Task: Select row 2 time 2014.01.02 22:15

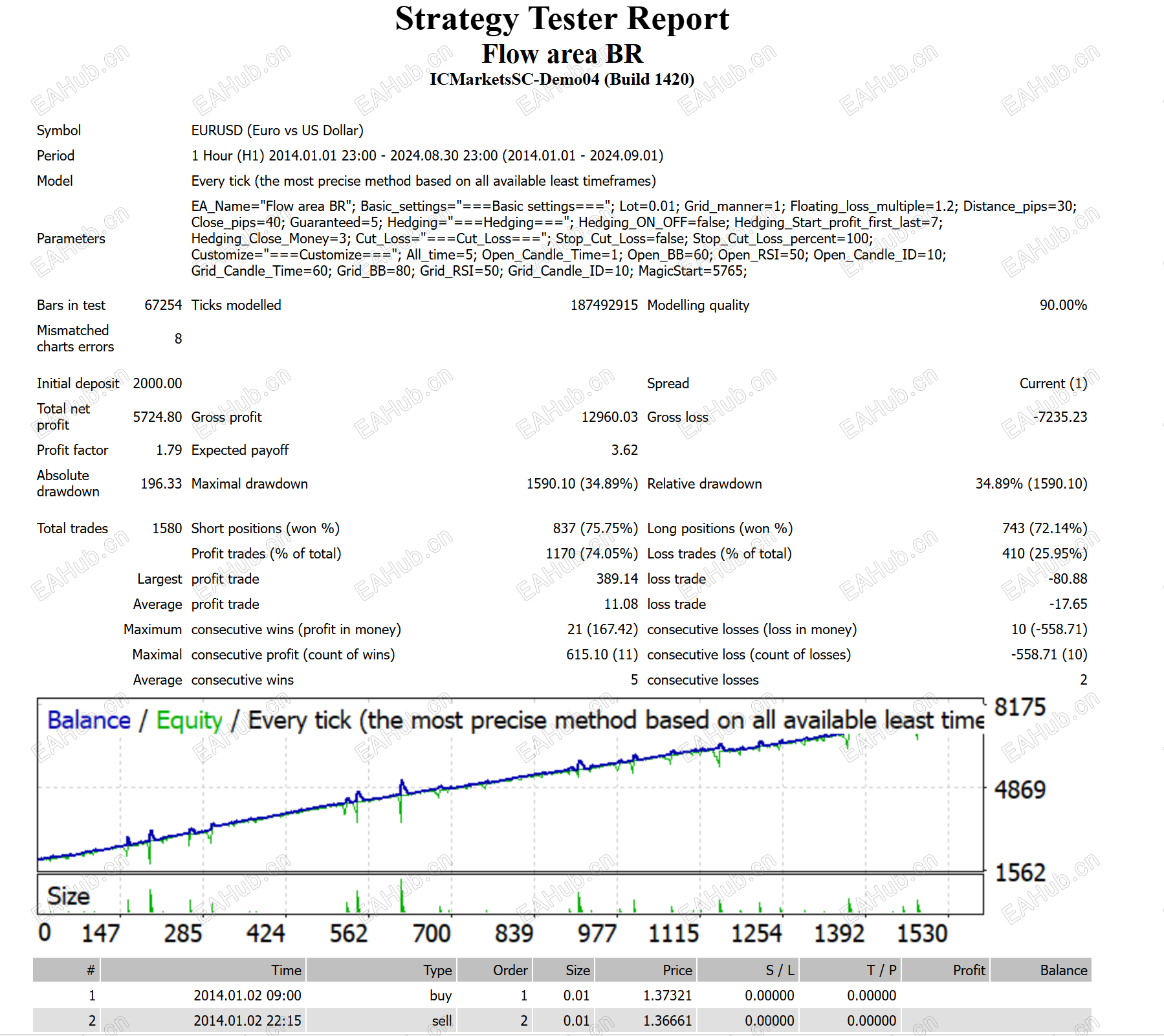Action: 247,1021
